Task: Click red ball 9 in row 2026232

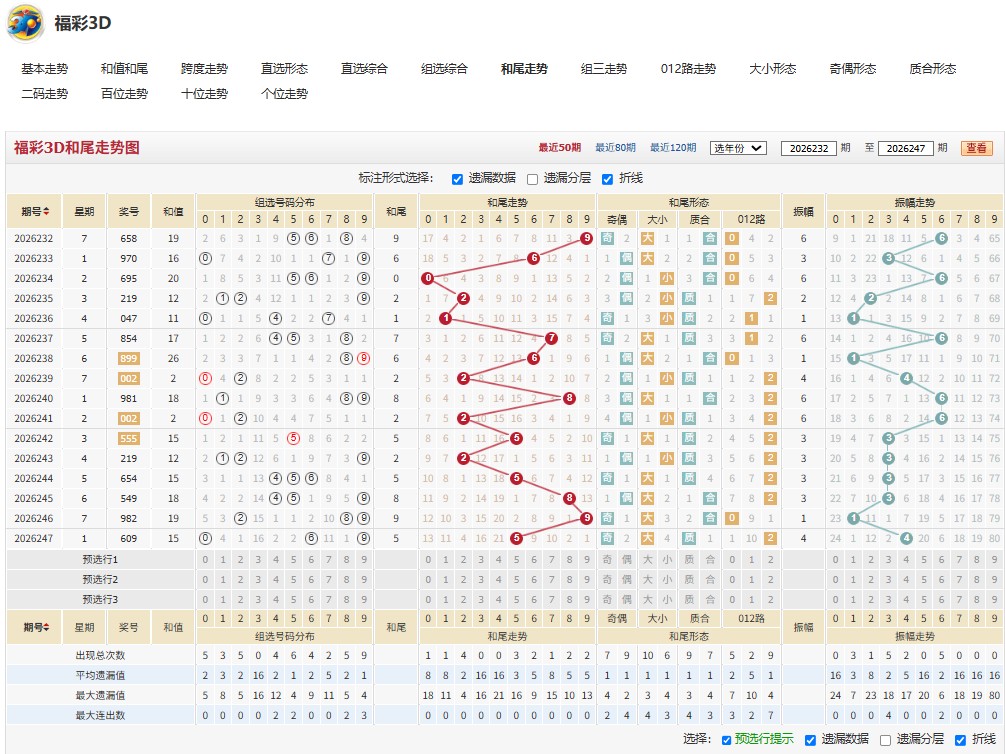Action: [x=586, y=239]
